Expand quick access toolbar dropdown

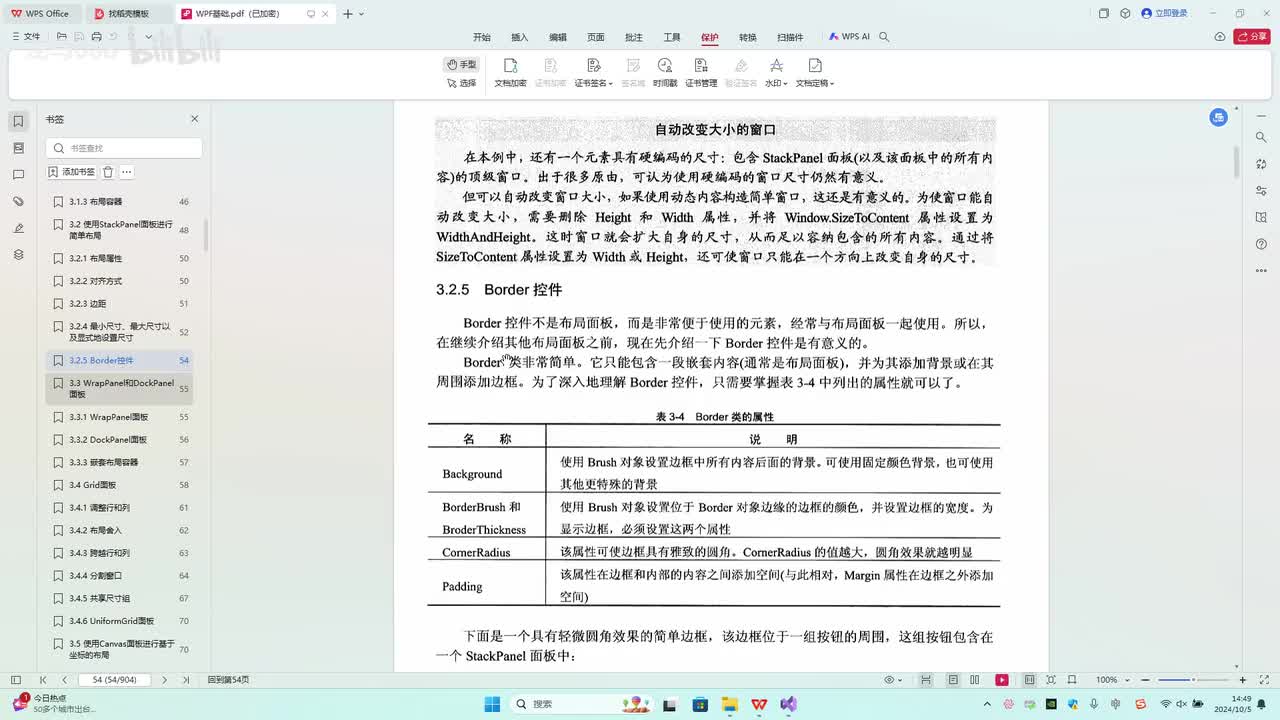point(149,37)
